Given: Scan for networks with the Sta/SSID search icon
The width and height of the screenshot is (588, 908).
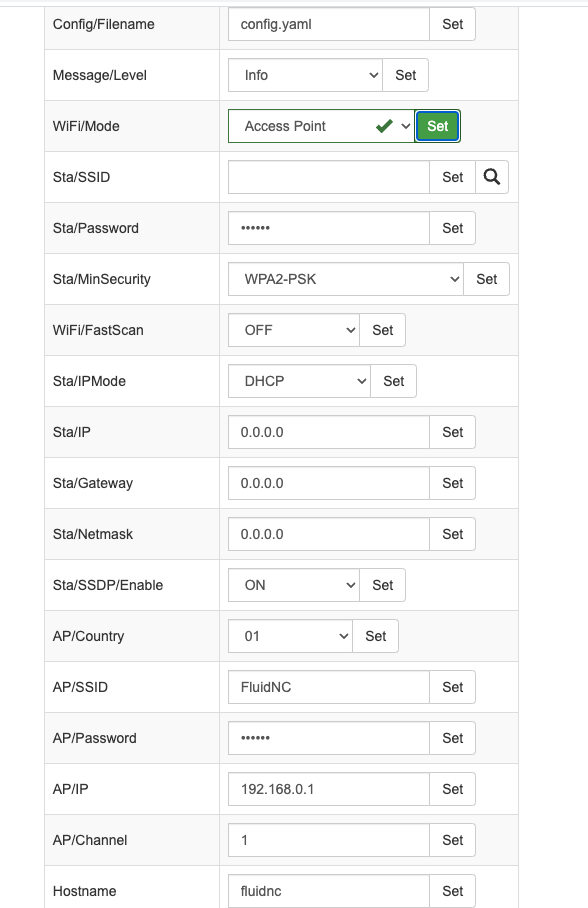Looking at the screenshot, I should point(492,177).
